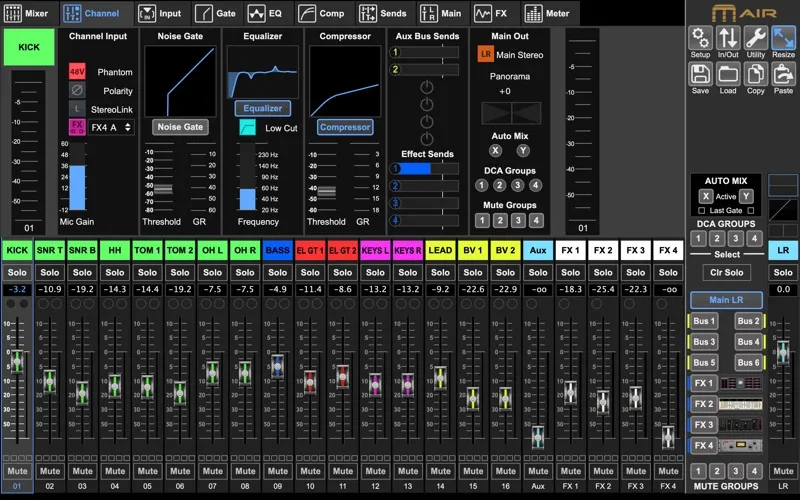Open the equalizer curve graph
Viewport: 800px width, 500px height.
(x=263, y=72)
